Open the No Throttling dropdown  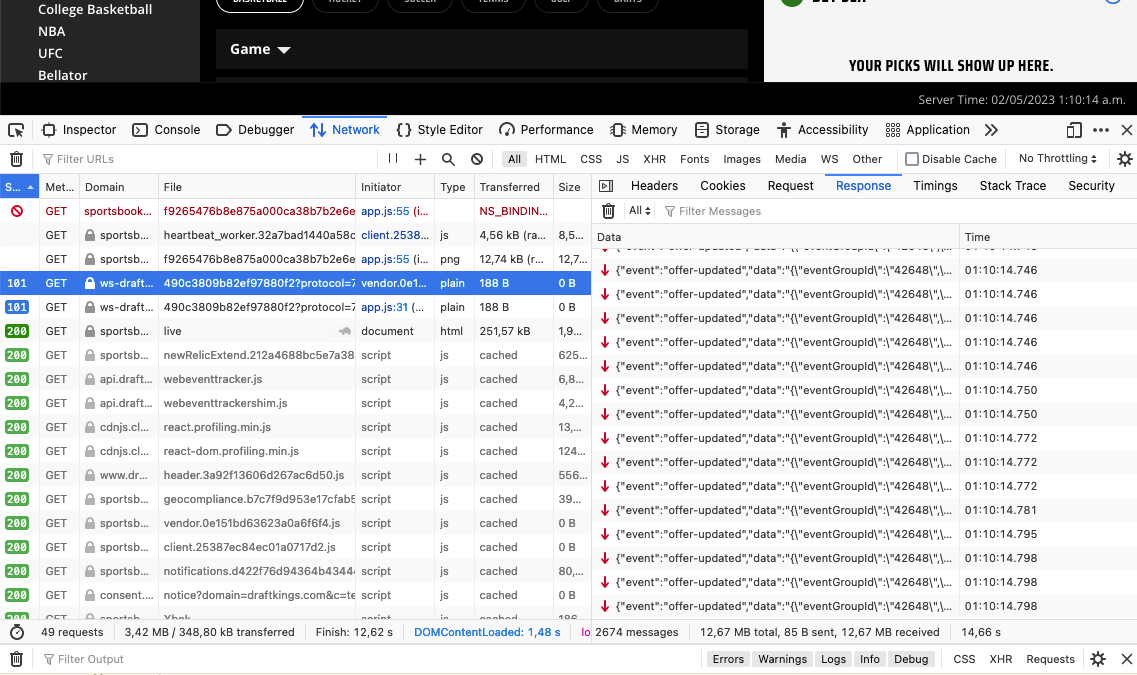[1058, 158]
